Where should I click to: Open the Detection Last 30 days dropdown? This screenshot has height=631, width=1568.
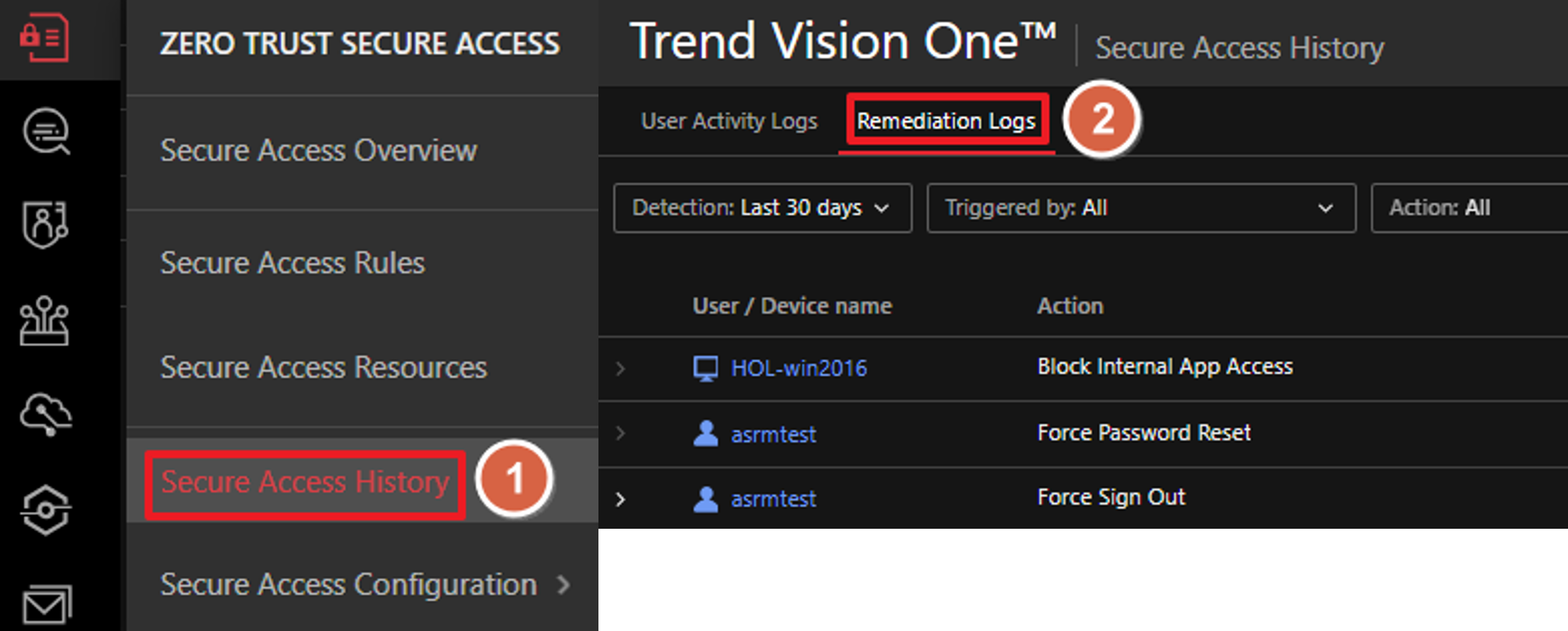pyautogui.click(x=762, y=208)
